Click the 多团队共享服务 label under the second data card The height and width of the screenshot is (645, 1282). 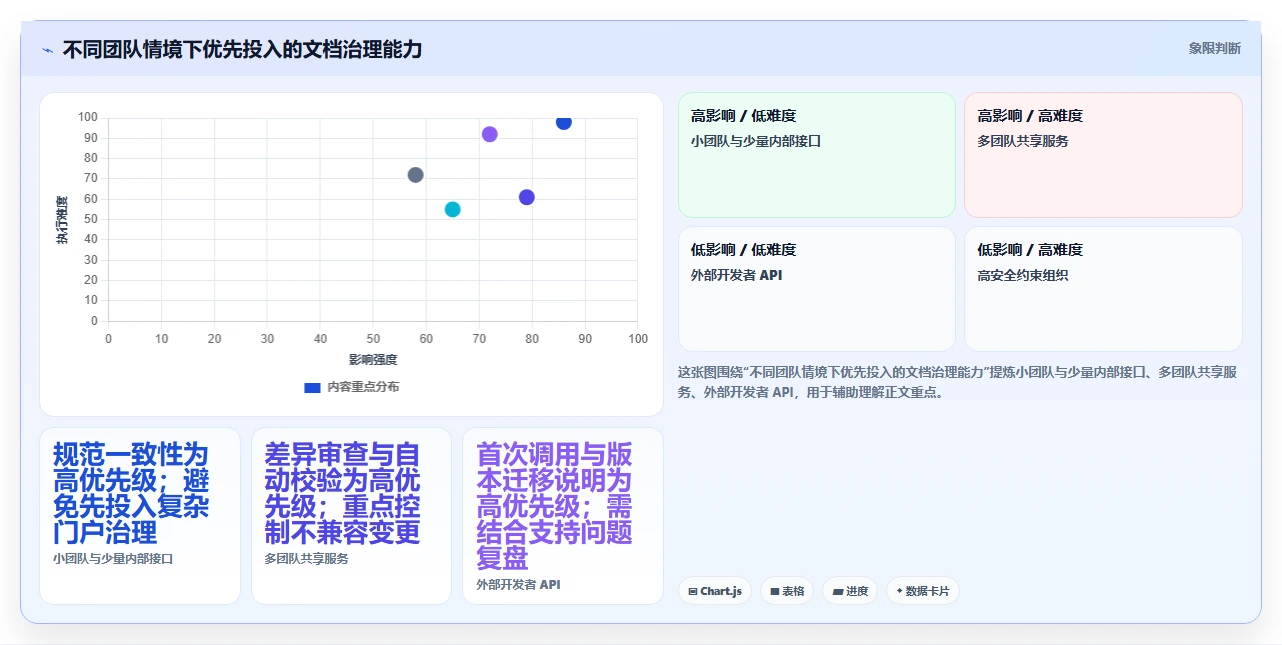[x=307, y=559]
